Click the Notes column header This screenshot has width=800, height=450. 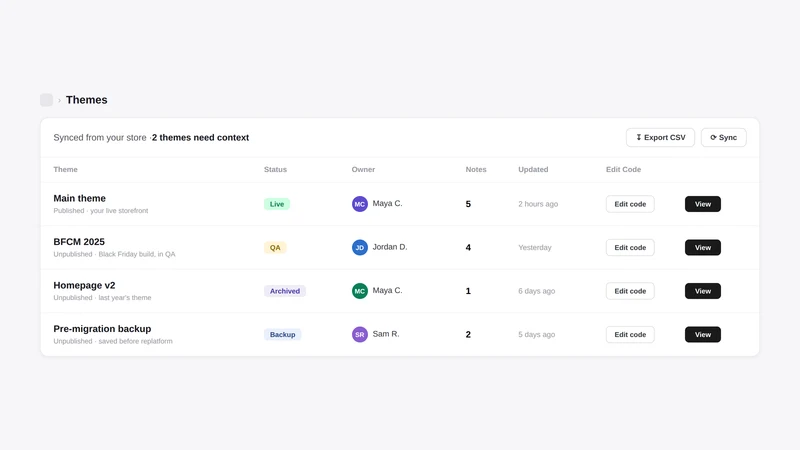click(476, 169)
